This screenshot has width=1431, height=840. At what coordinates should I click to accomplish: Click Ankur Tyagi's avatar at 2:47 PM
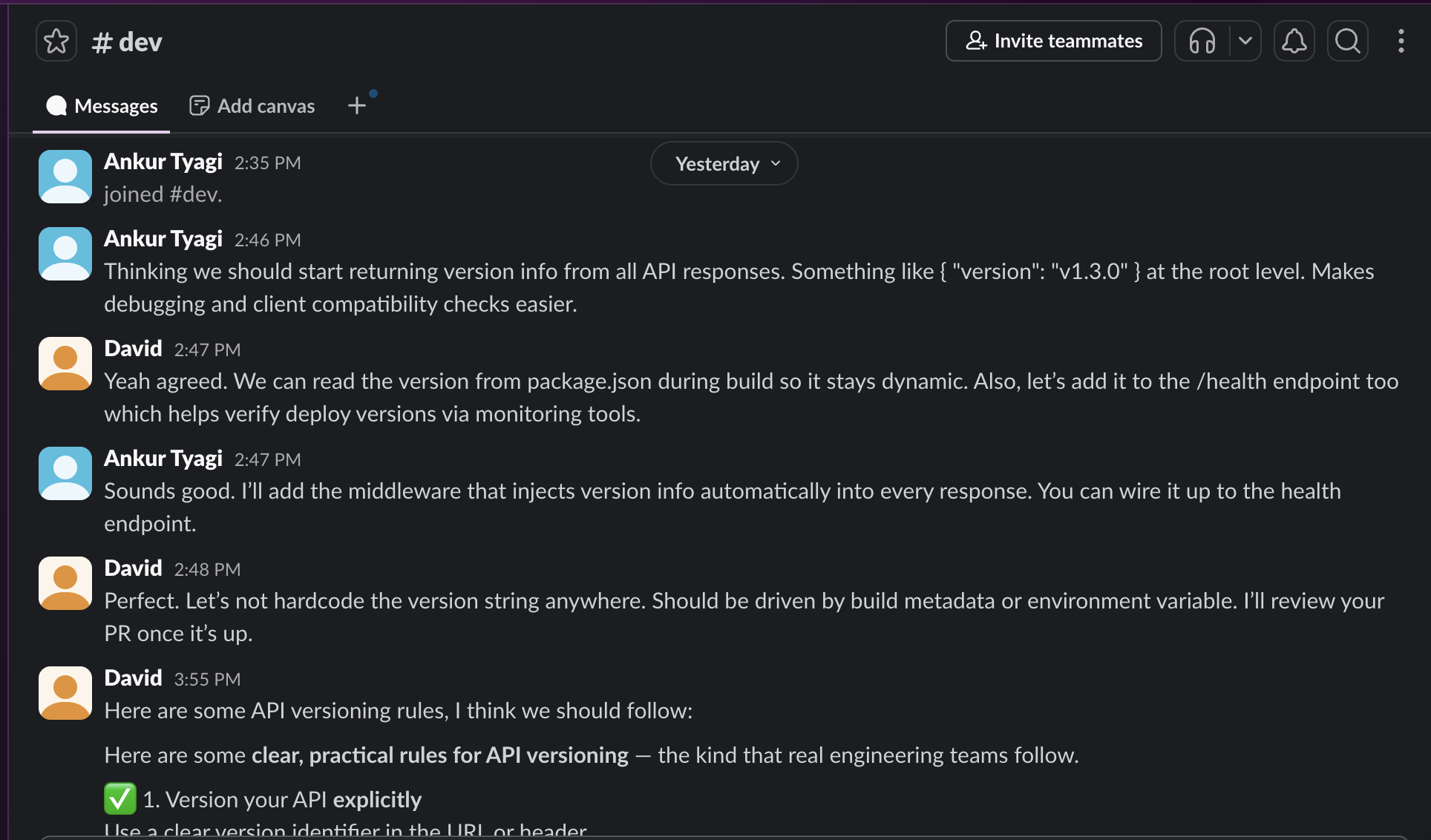point(65,473)
